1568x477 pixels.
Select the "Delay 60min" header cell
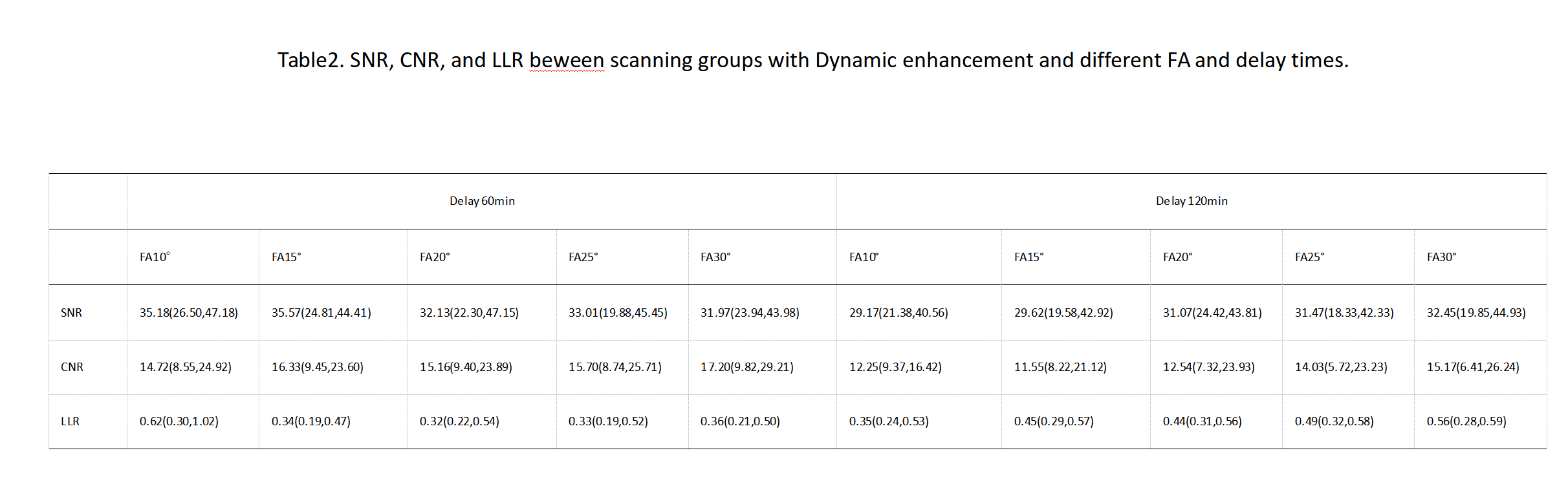(x=482, y=201)
